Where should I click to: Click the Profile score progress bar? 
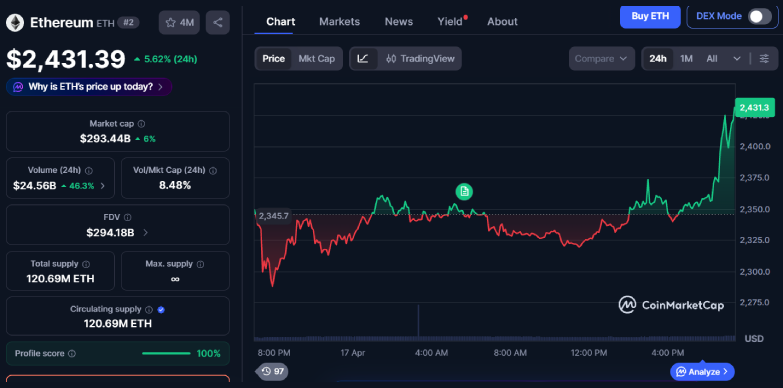(166, 354)
